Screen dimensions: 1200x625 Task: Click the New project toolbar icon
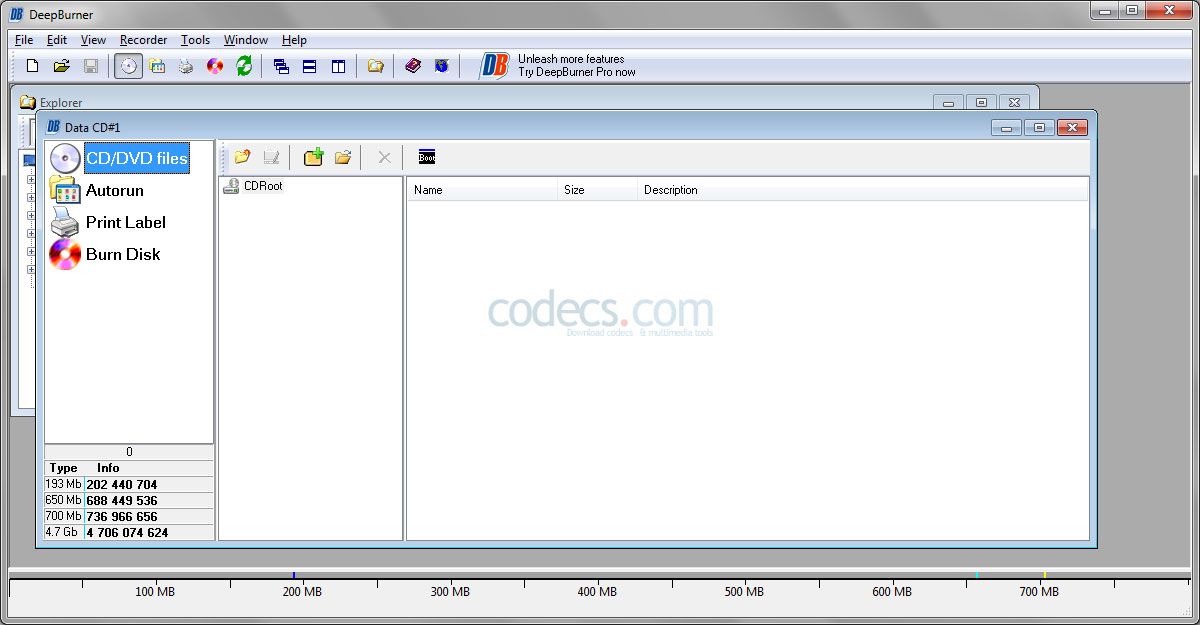tap(32, 66)
